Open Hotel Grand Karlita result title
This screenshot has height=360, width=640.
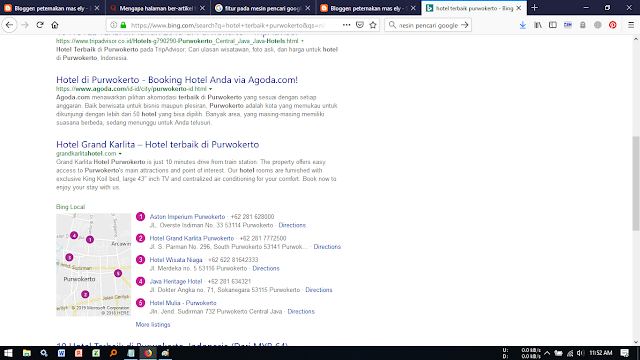(158, 144)
